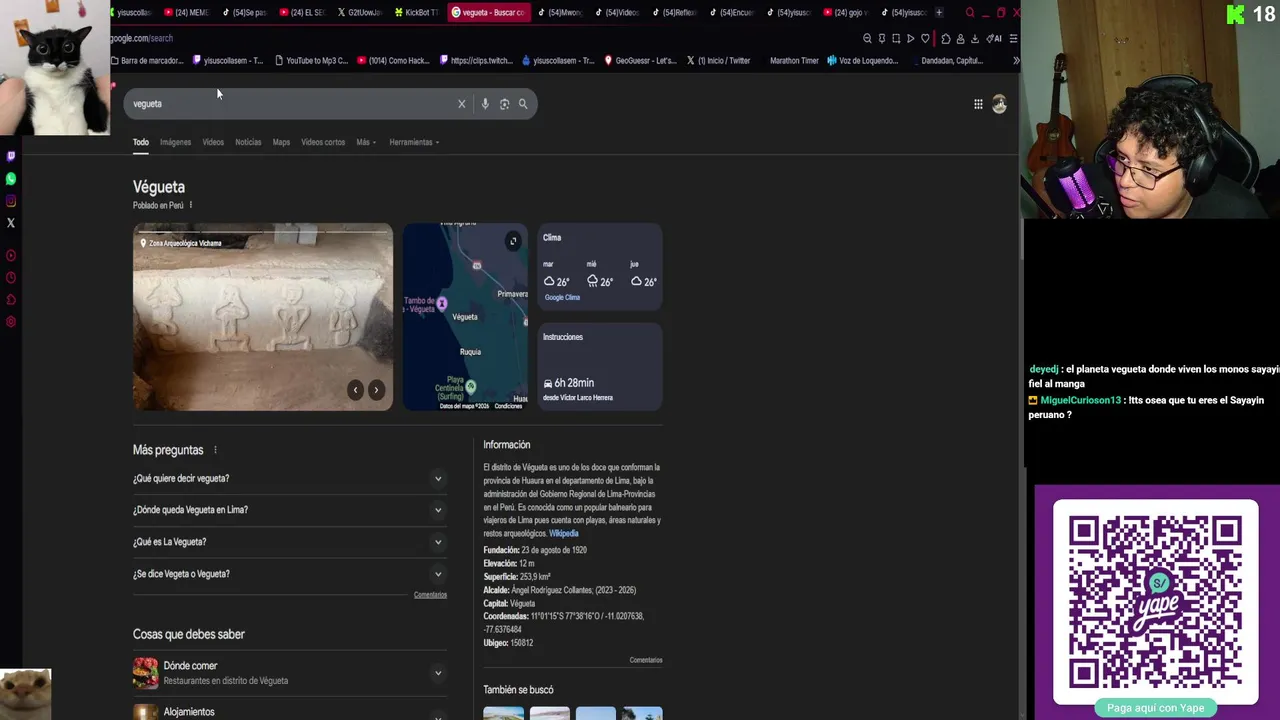The width and height of the screenshot is (1280, 720).
Task: Open the 'Marathon Timer' bookmark
Action: 794,60
